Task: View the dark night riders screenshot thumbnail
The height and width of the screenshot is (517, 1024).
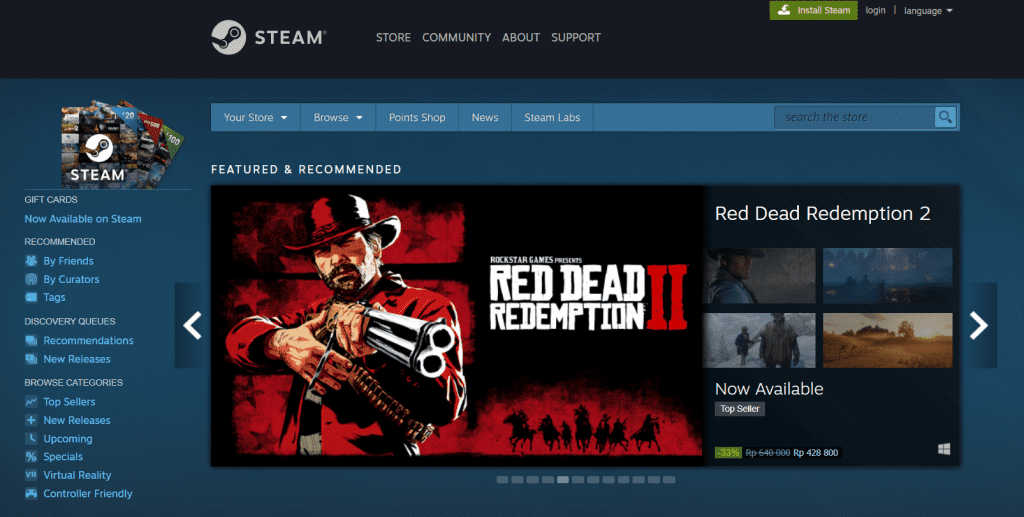Action: tap(888, 275)
